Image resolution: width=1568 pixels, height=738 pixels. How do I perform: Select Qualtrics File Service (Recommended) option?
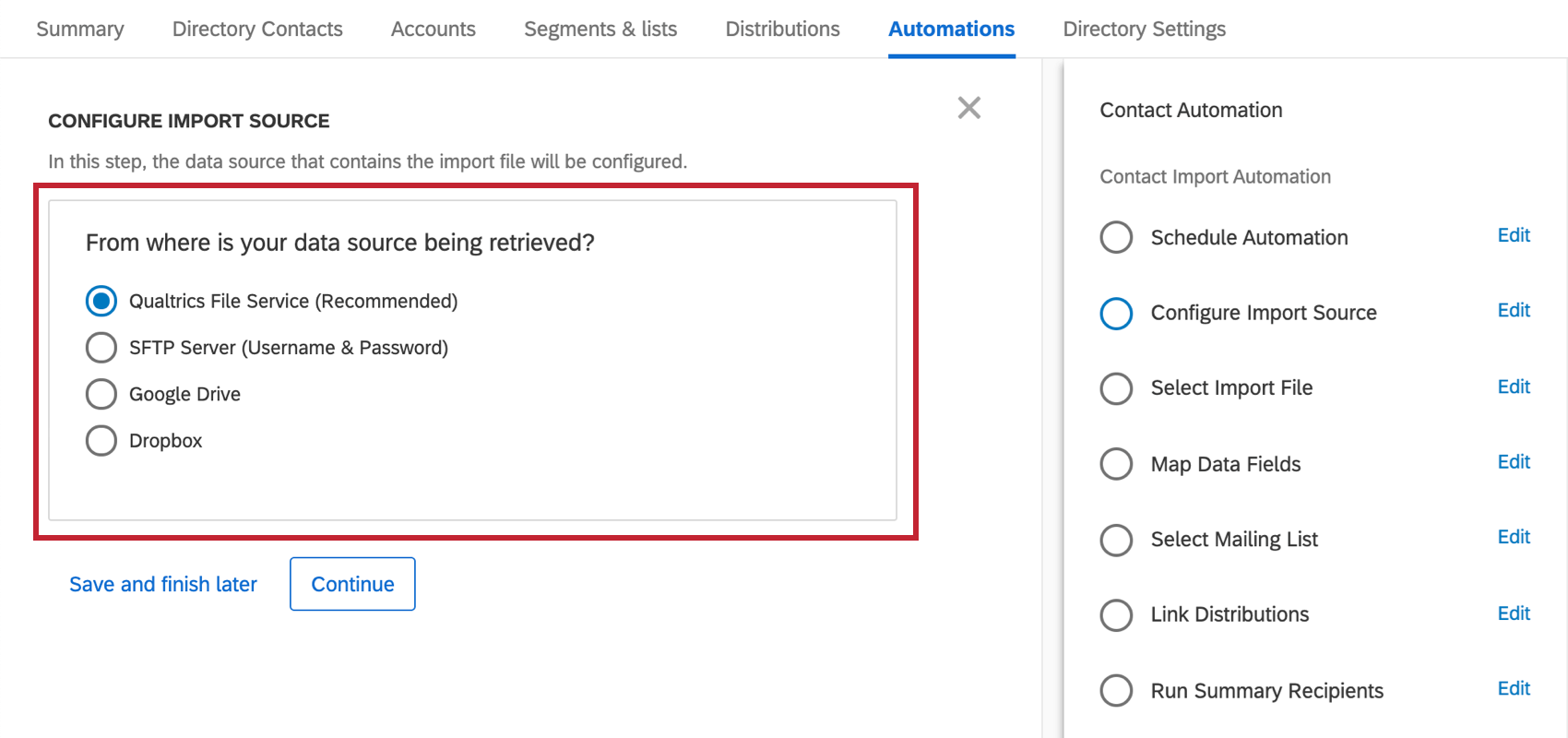coord(101,301)
